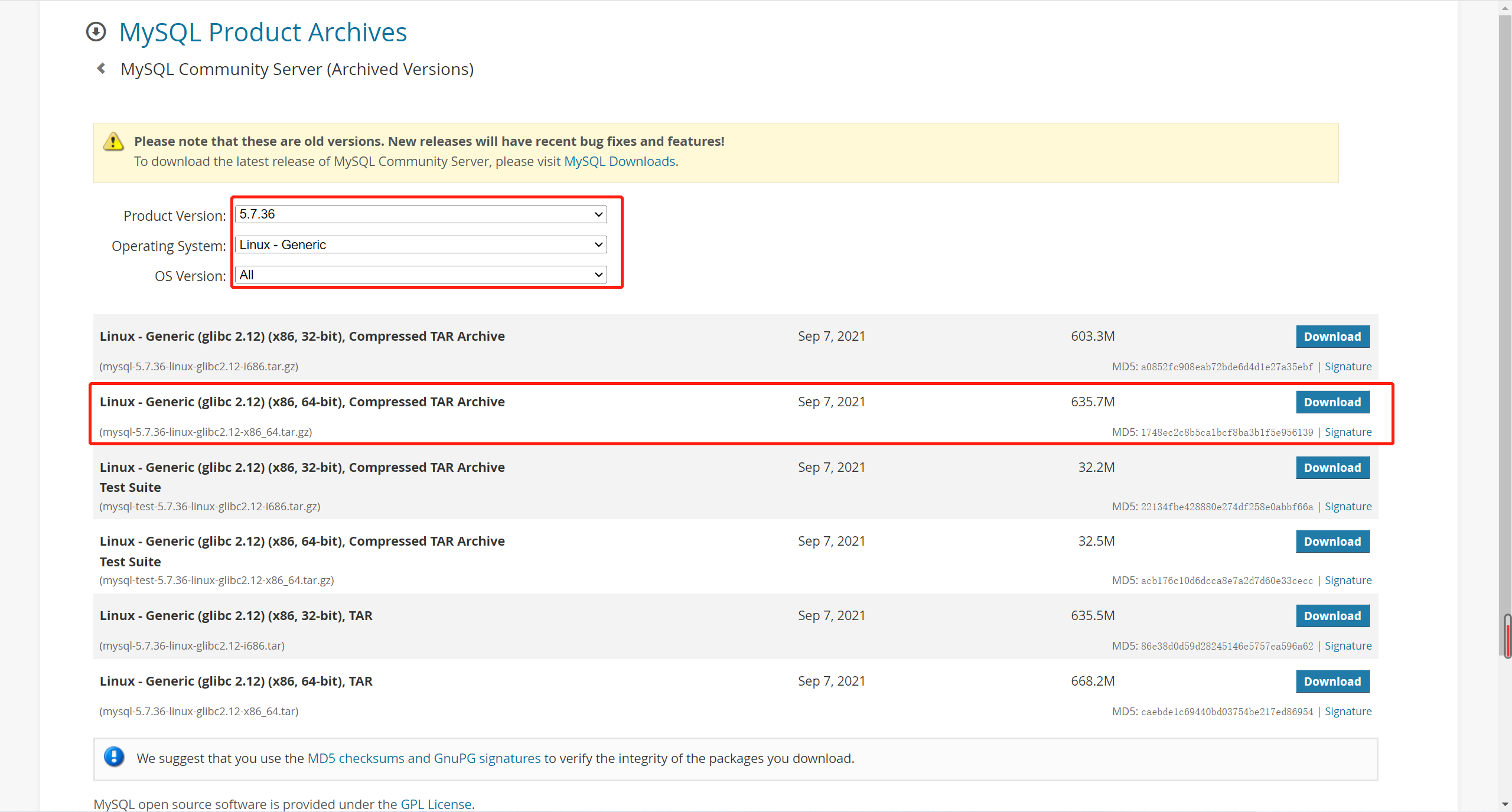The width and height of the screenshot is (1512, 812).
Task: Click the MD5 hash caebde1c69440bd03754be217ed86954
Action: (x=1227, y=712)
